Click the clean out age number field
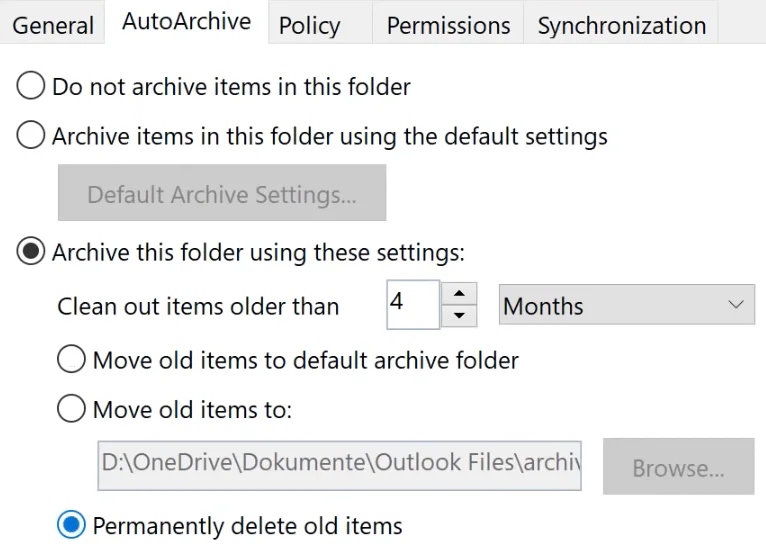This screenshot has height=552, width=766. [x=413, y=305]
